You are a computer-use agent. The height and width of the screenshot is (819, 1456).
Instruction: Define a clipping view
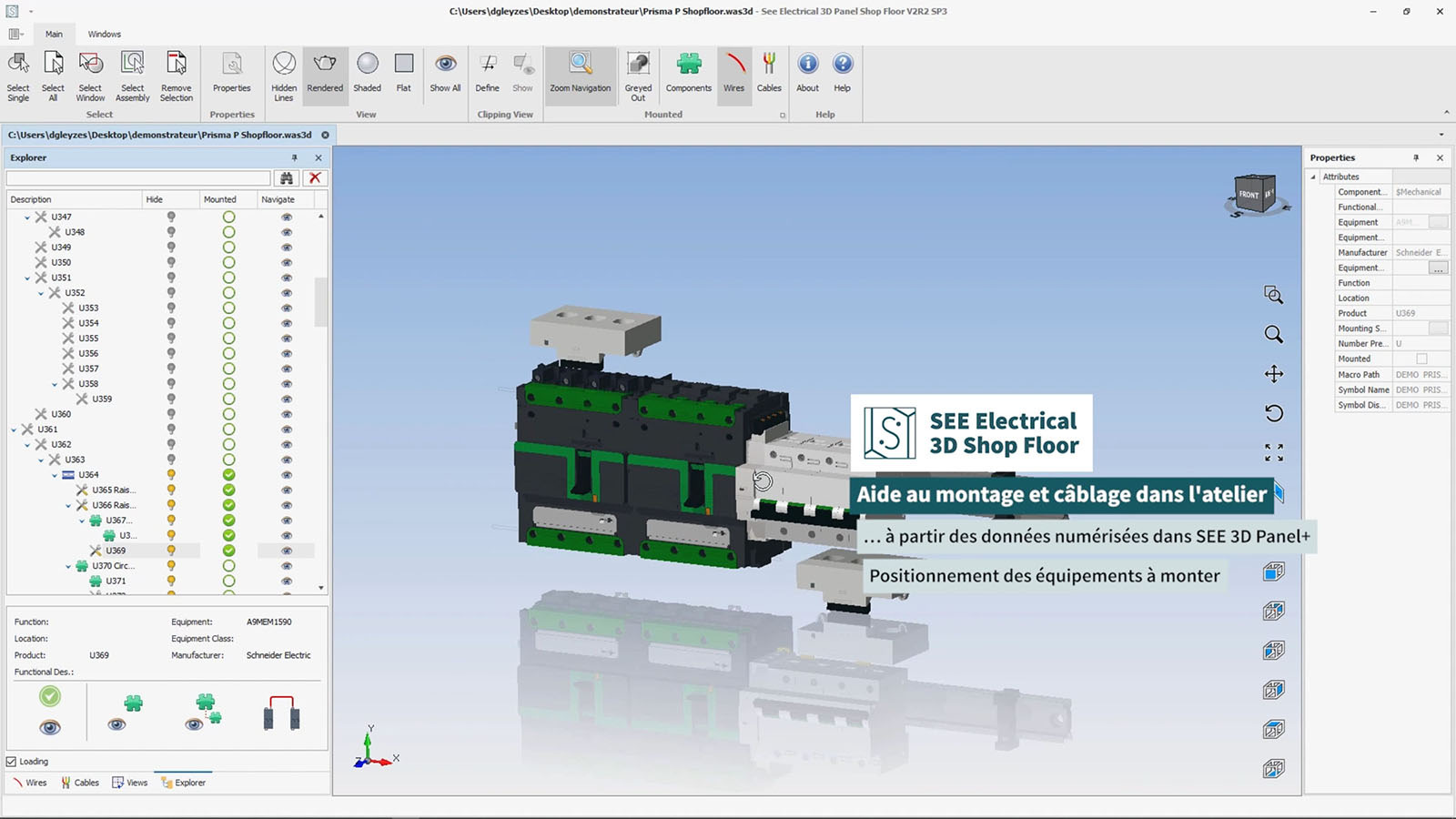click(x=488, y=73)
